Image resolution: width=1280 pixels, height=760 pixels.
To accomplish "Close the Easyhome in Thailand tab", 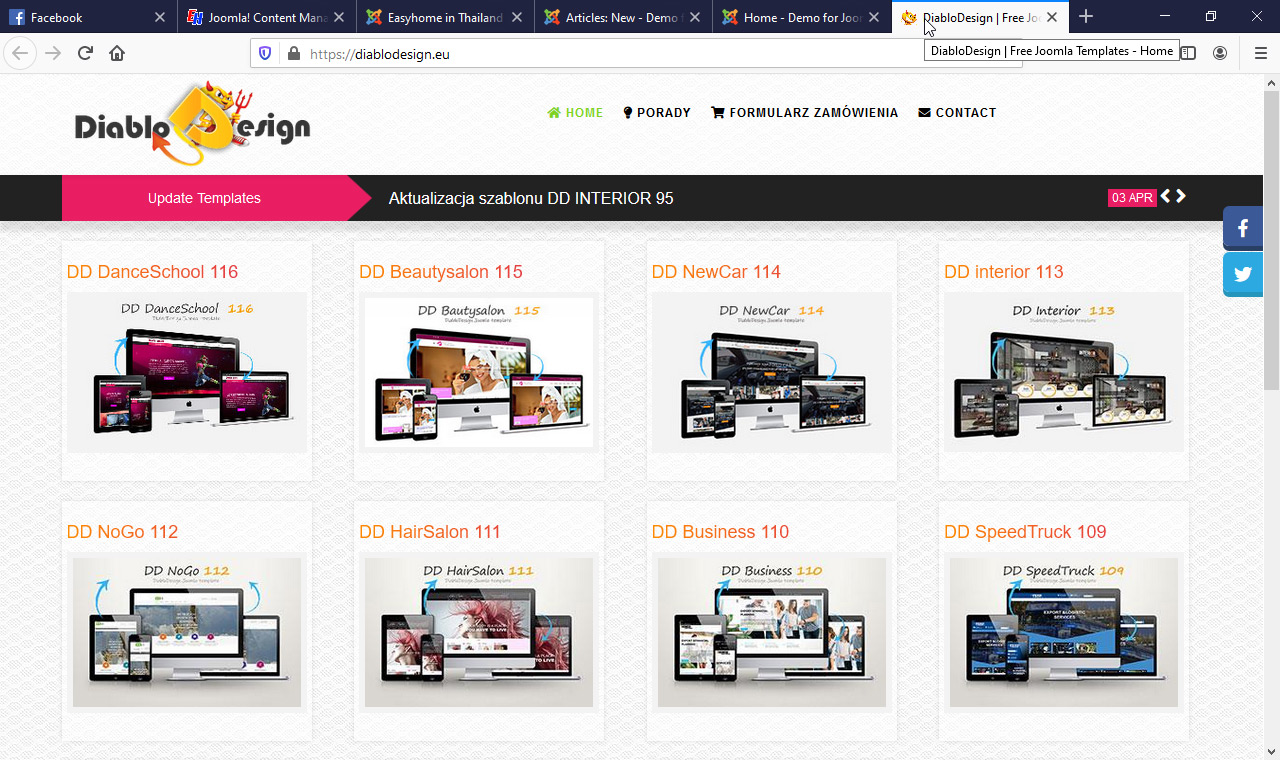I will (517, 17).
